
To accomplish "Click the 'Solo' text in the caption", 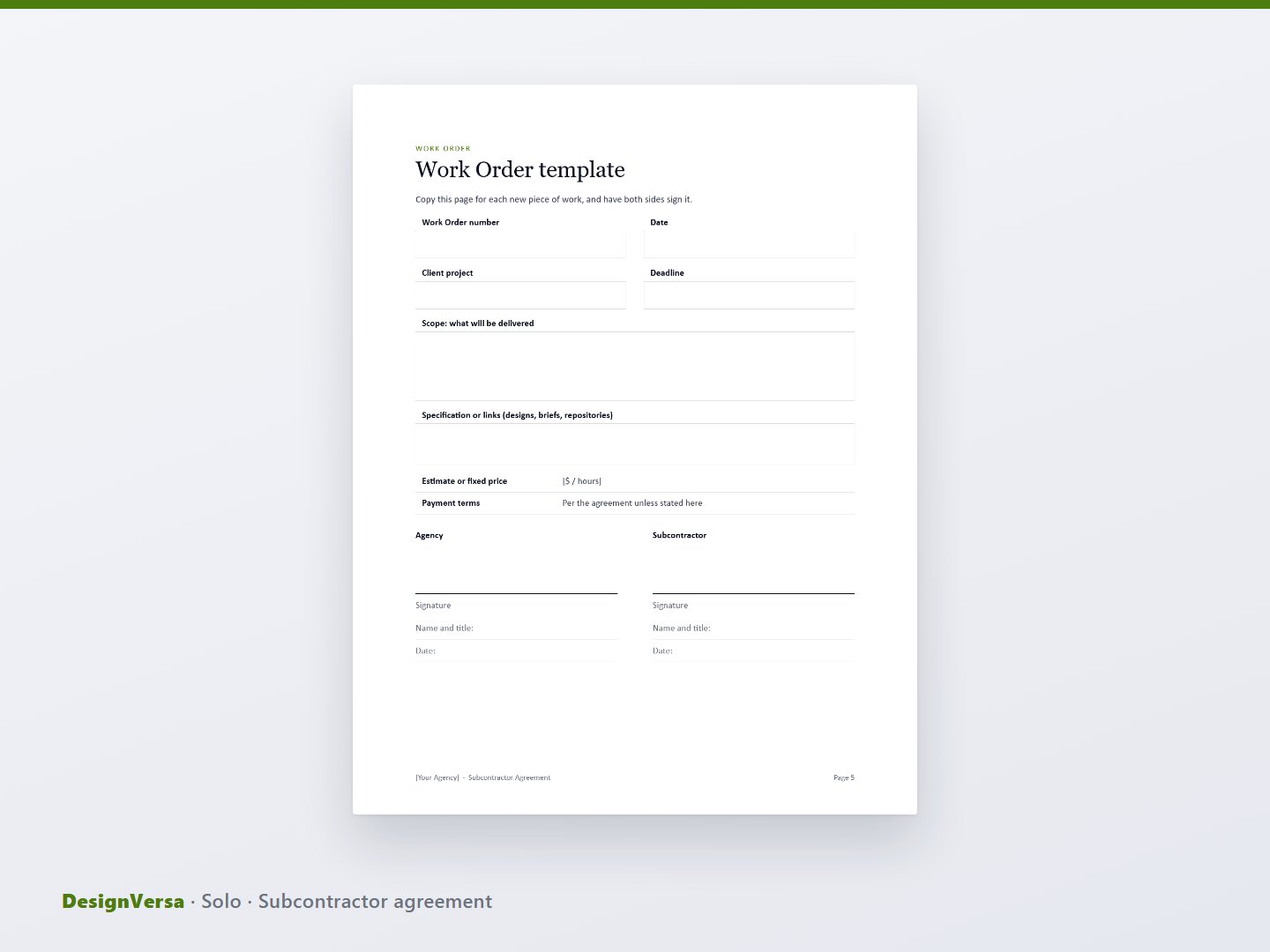I will (x=221, y=901).
